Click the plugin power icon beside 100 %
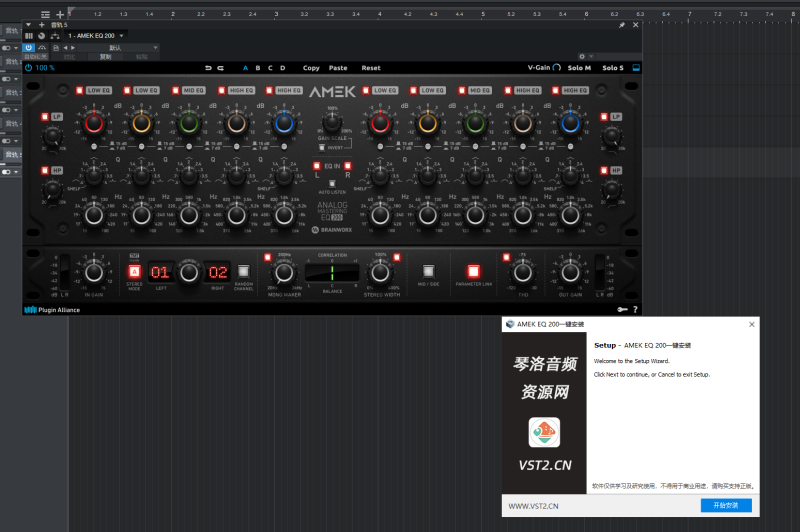Screen dimensions: 800x532 [29, 68]
